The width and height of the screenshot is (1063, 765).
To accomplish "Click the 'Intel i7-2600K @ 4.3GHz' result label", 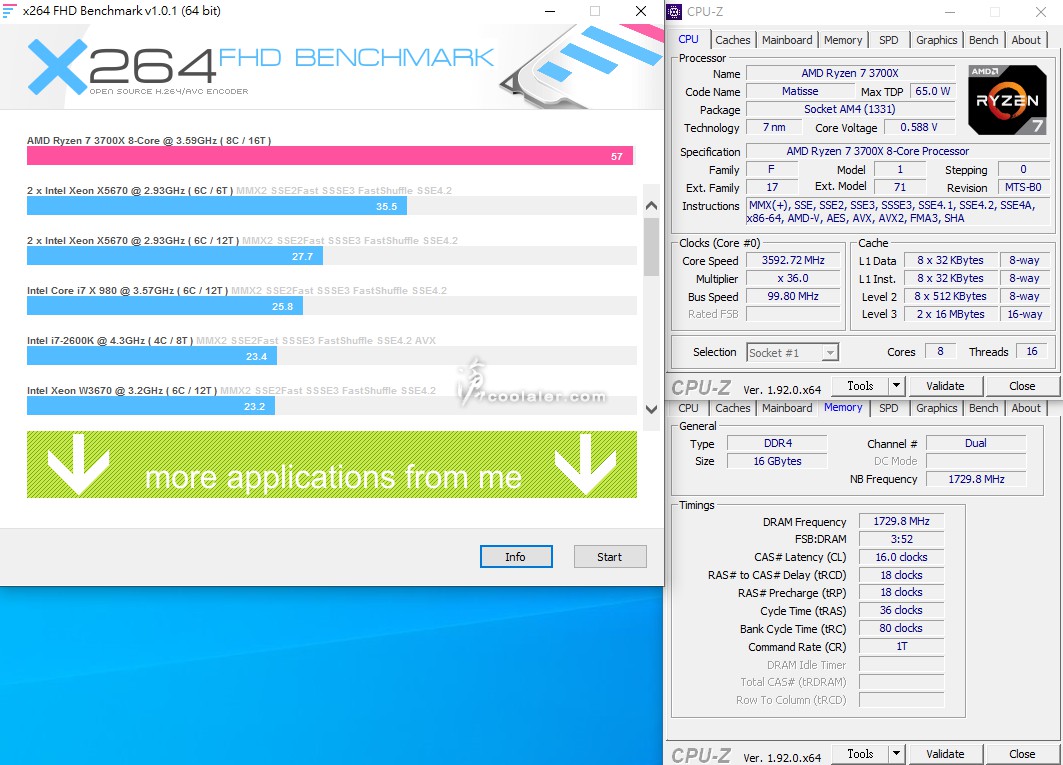I will (x=111, y=340).
